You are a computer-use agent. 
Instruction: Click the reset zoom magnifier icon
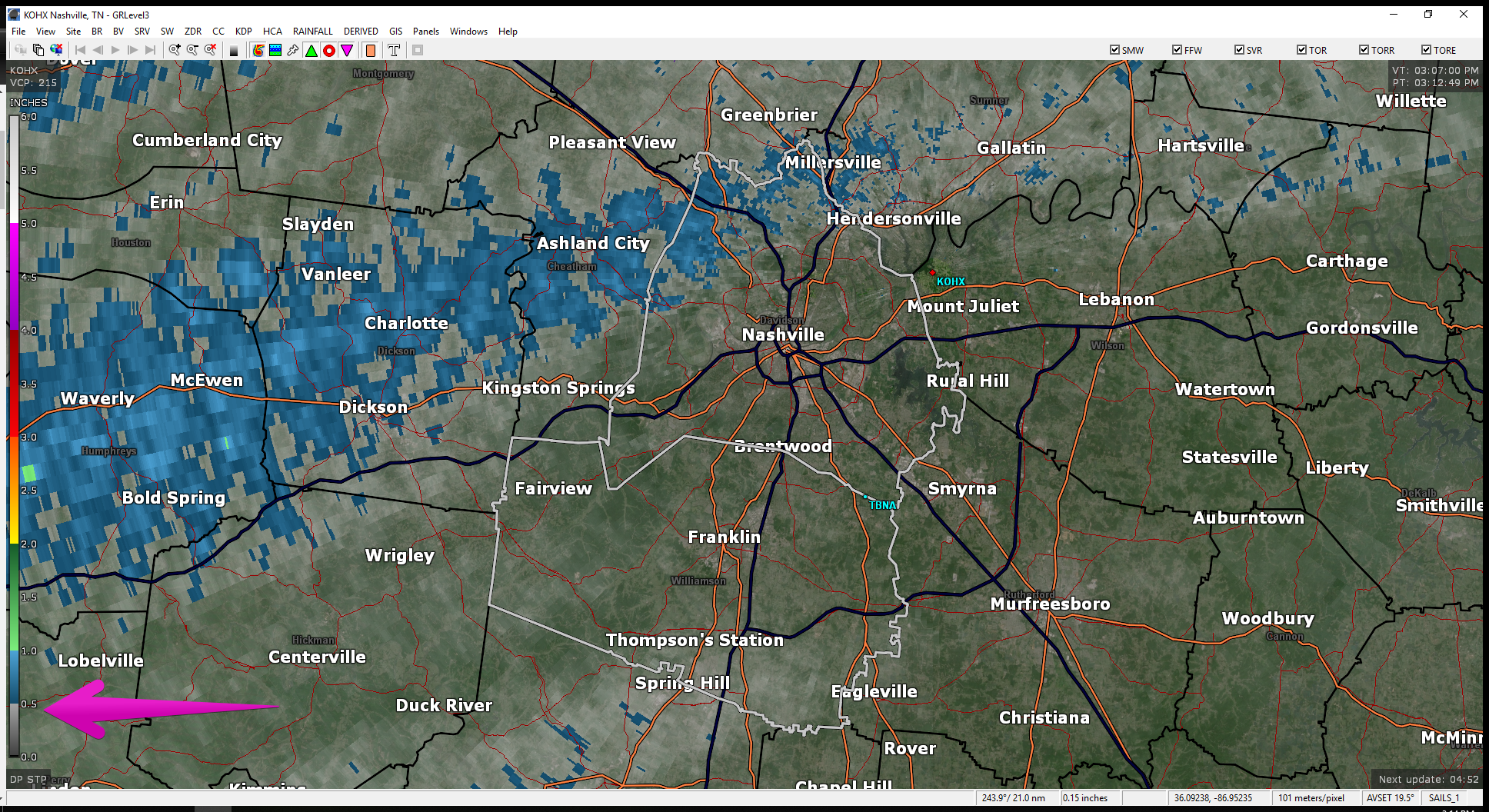pos(210,50)
